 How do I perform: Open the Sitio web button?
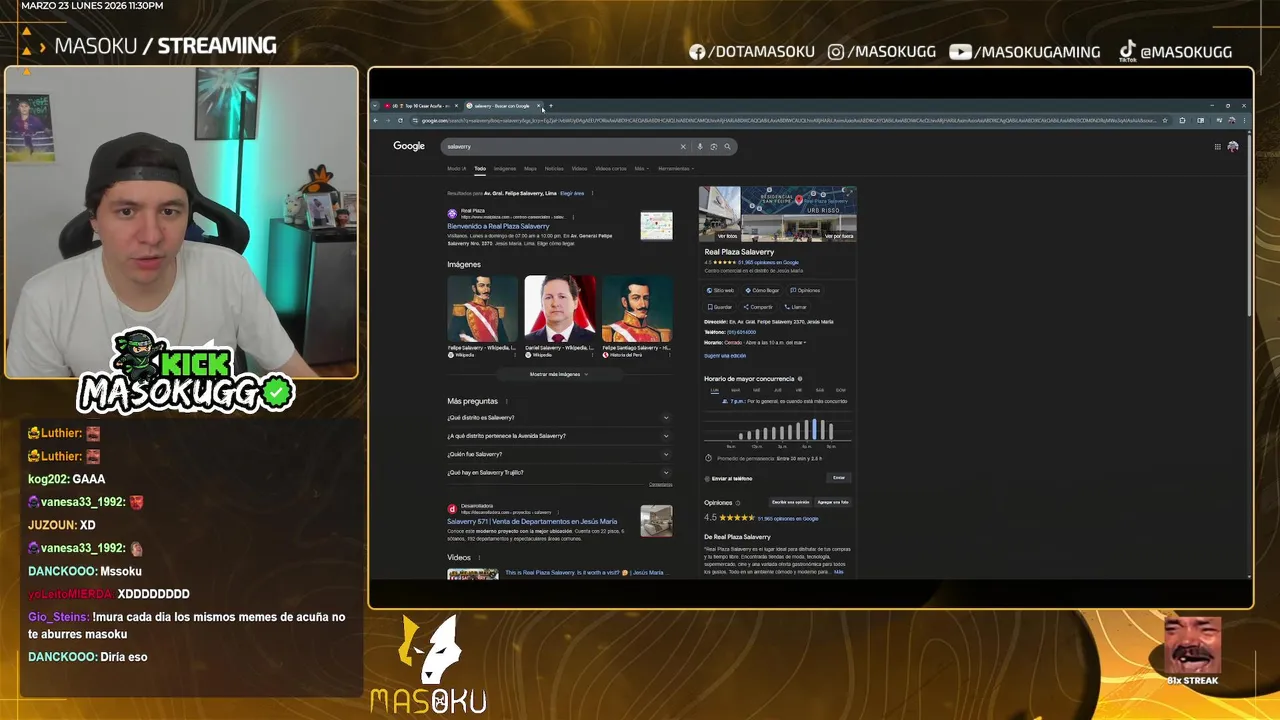point(720,290)
